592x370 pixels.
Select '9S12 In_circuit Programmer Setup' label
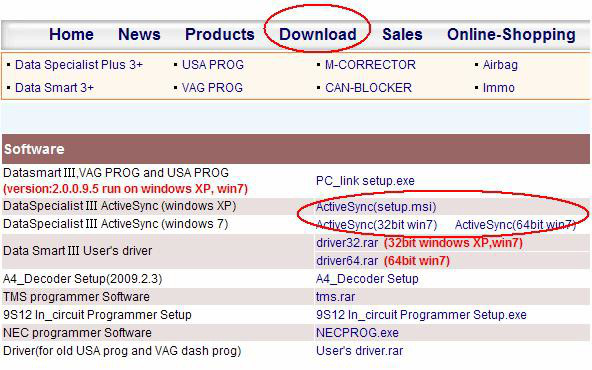coord(97,315)
